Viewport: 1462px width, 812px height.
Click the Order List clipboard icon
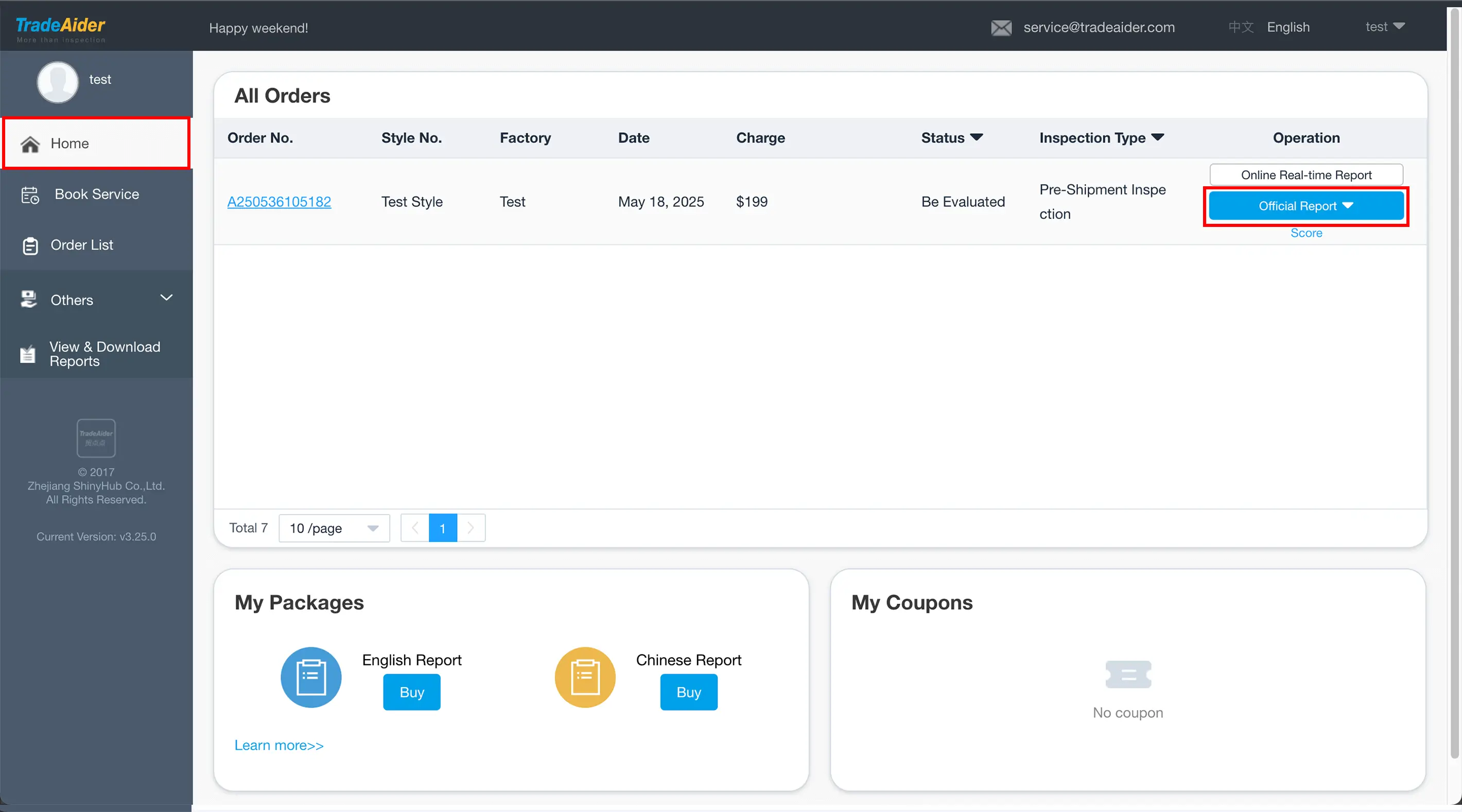point(30,245)
